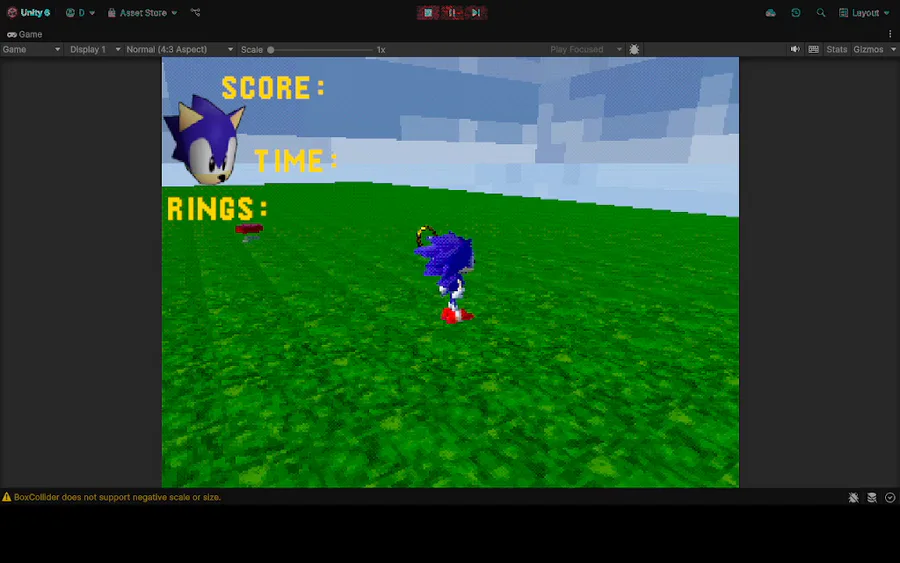
Task: Toggle Gizmos in Game view
Action: pyautogui.click(x=868, y=49)
